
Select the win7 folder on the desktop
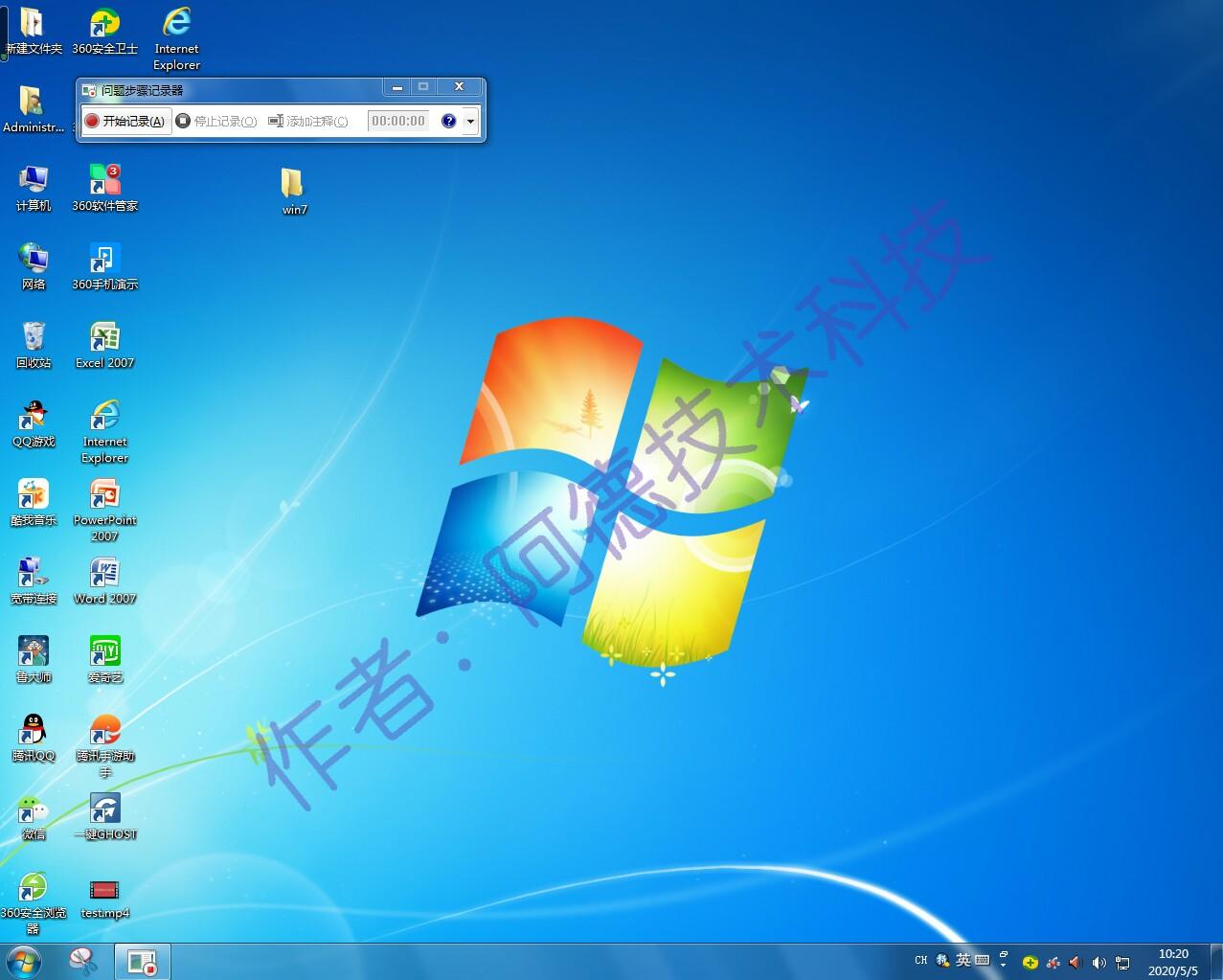click(294, 192)
